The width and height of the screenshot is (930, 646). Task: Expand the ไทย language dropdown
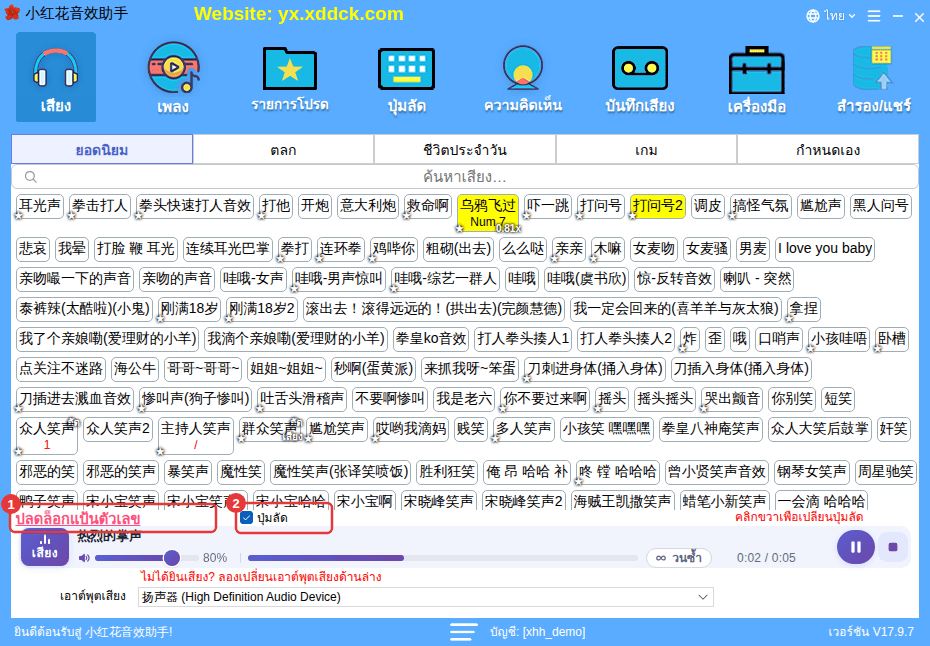coord(830,16)
